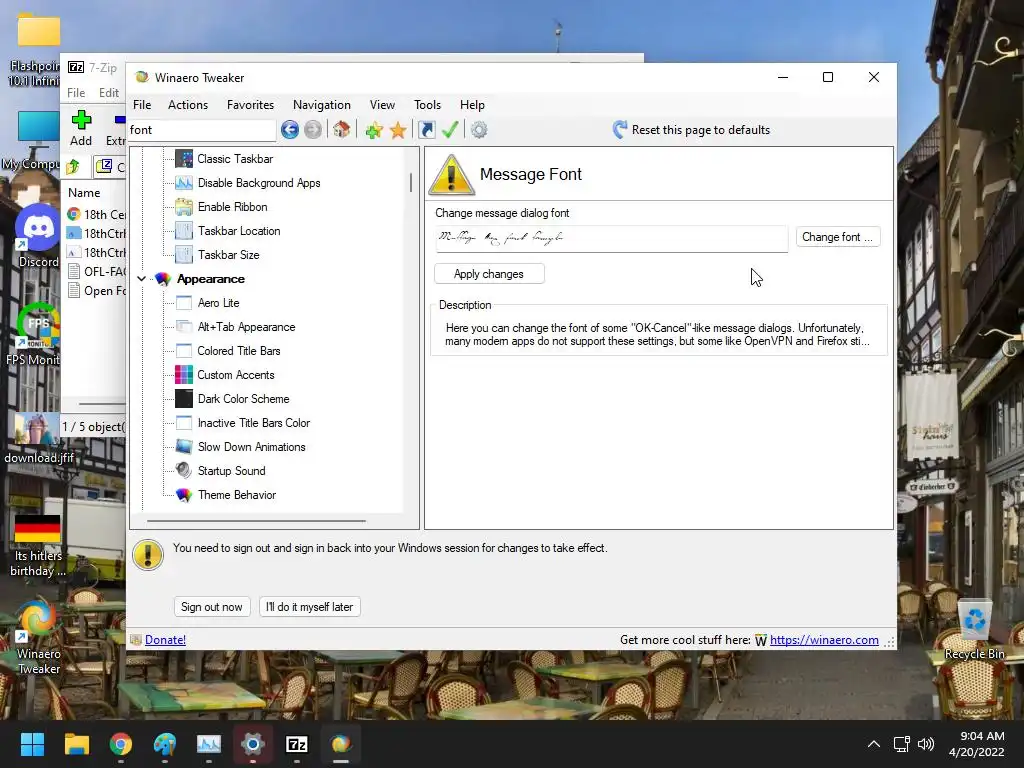
Task: Click the tree panel horizontal scrollbar
Action: (x=256, y=521)
